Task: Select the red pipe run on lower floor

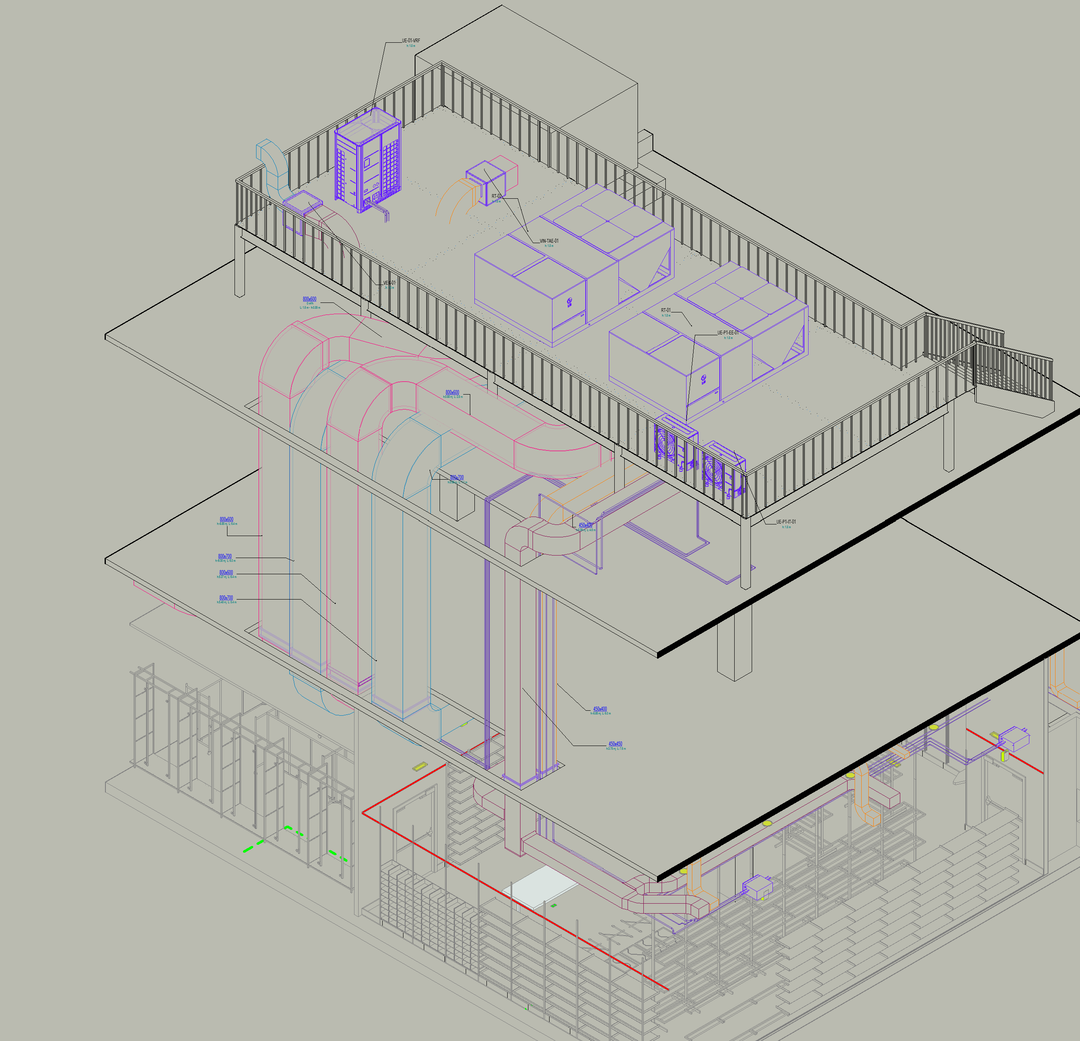Action: [x=500, y=880]
